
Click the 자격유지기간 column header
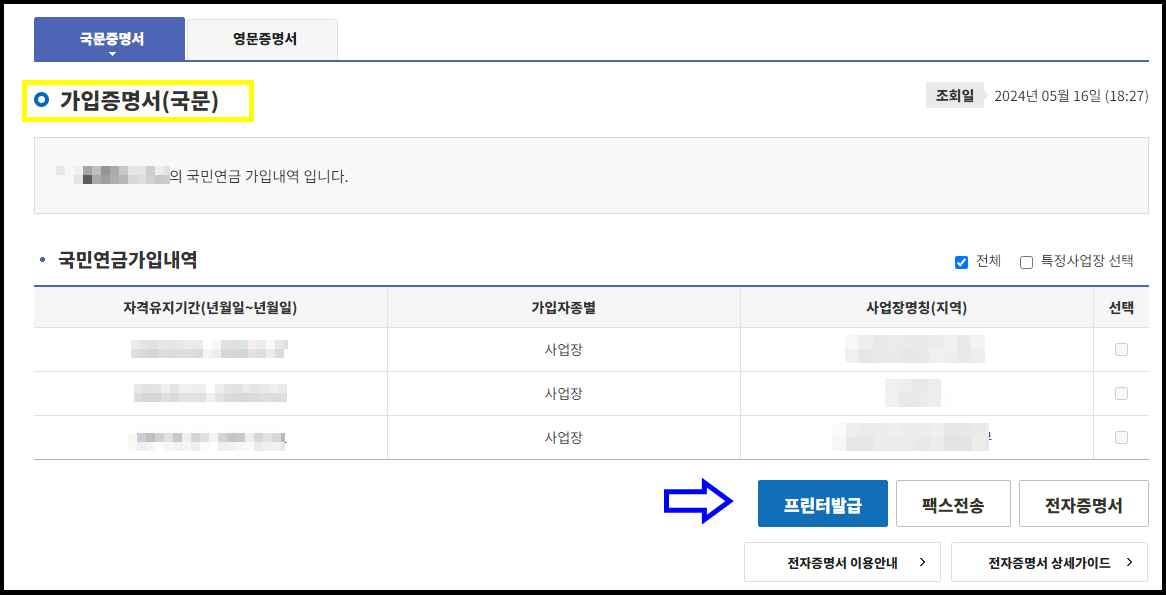(211, 306)
